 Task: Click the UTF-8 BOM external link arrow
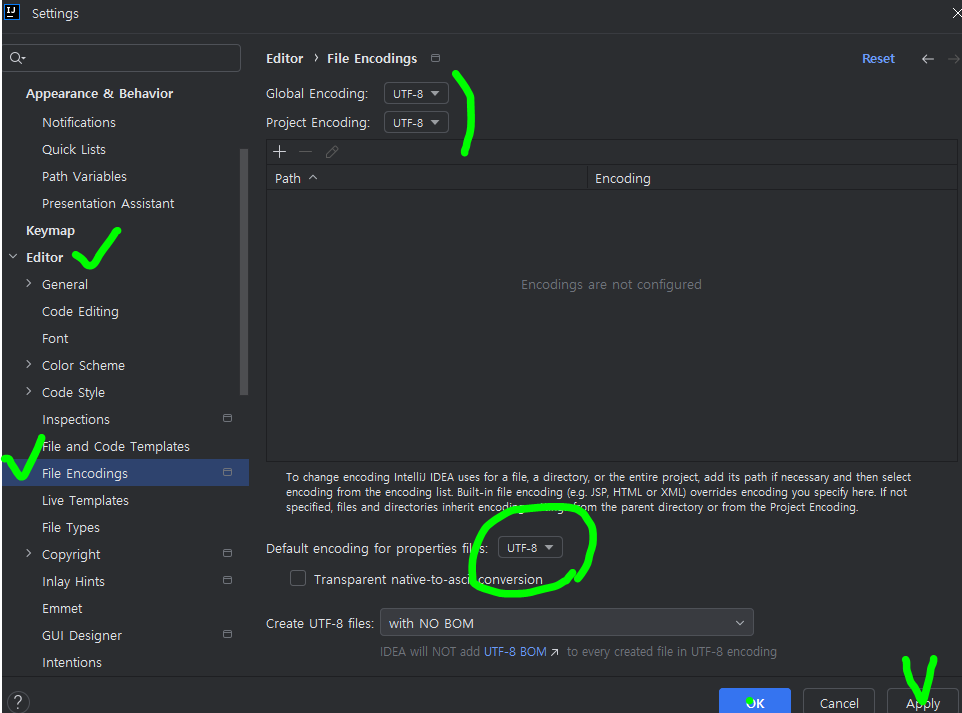pyautogui.click(x=555, y=652)
